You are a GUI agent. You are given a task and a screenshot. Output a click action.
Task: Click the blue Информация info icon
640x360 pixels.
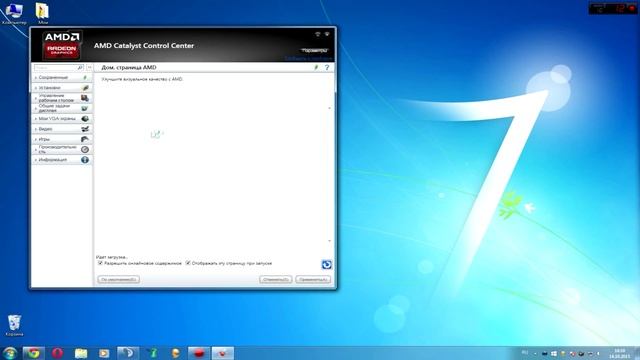(85, 160)
